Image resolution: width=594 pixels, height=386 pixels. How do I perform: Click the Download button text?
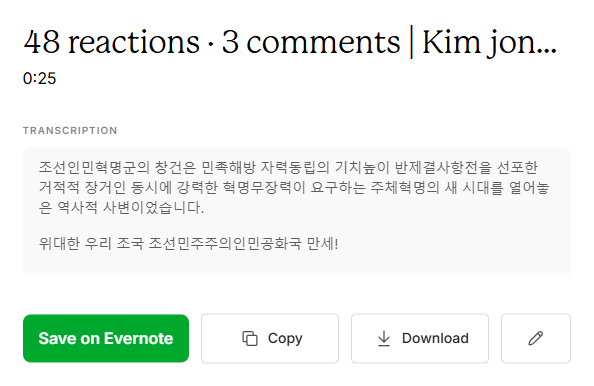click(x=435, y=338)
